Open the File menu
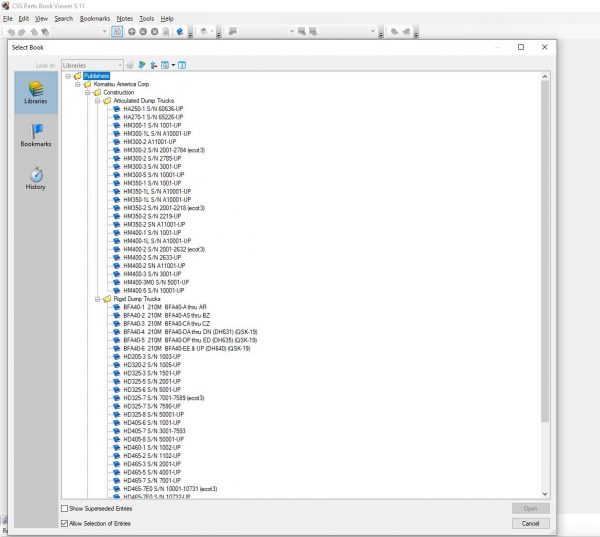 tap(8, 18)
